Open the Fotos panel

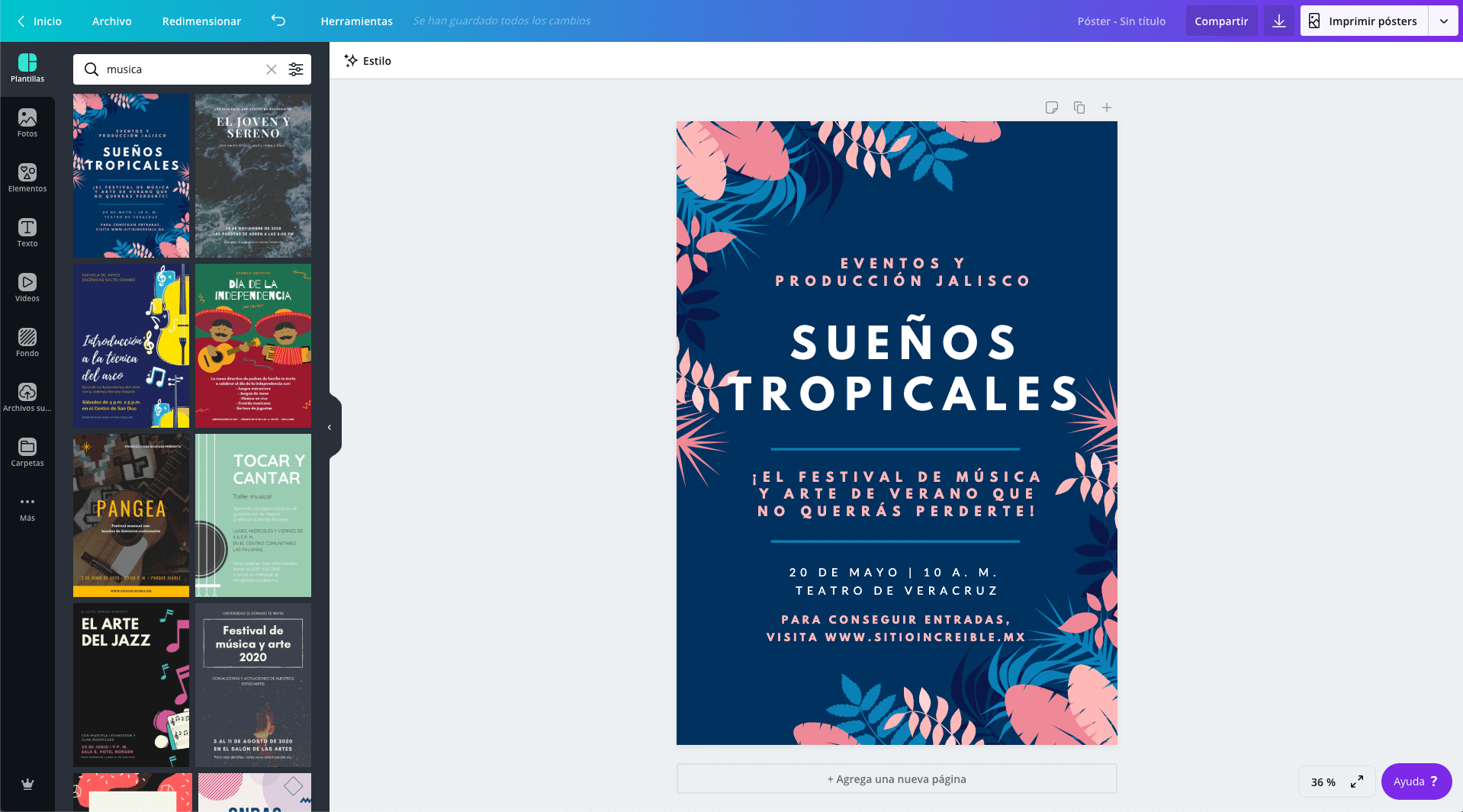click(x=27, y=123)
